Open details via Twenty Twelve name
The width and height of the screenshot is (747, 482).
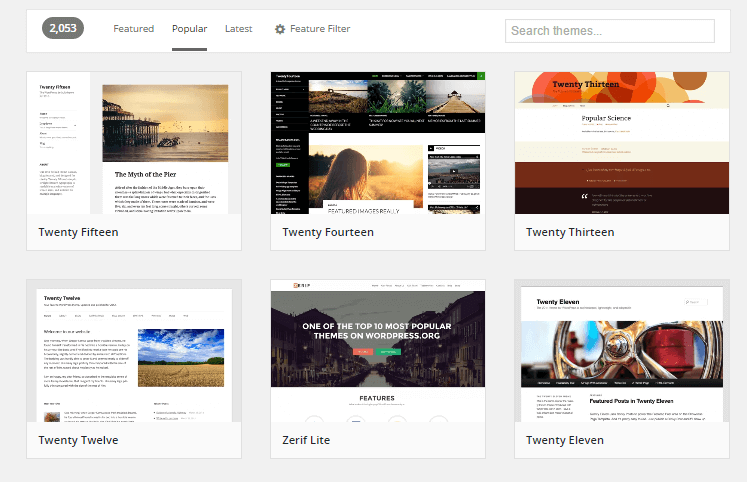pos(78,440)
